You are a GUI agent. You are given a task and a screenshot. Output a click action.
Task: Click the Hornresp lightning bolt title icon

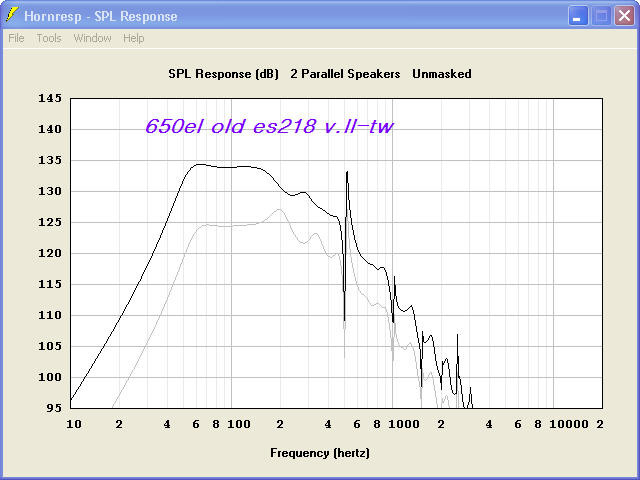pos(12,15)
